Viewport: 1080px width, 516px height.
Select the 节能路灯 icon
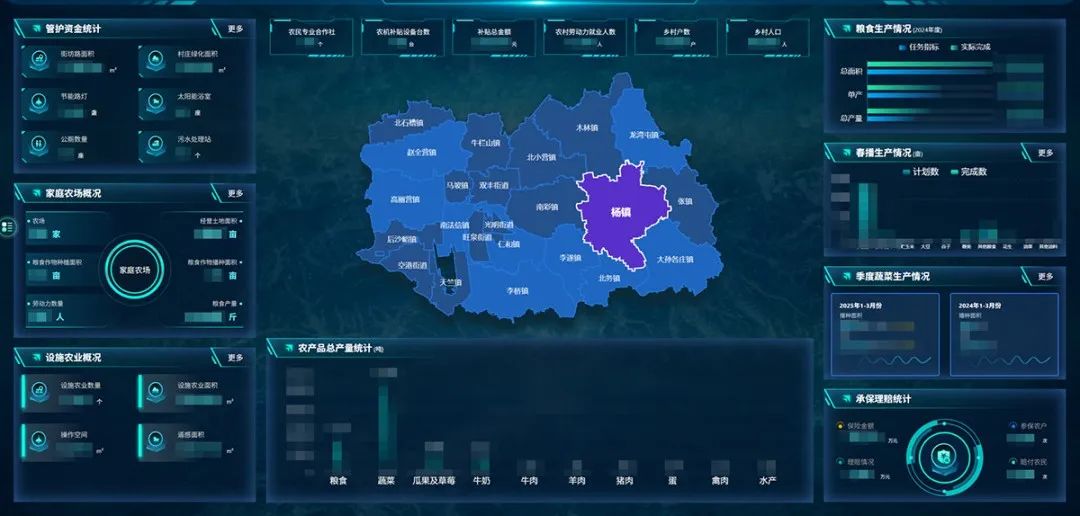click(38, 104)
